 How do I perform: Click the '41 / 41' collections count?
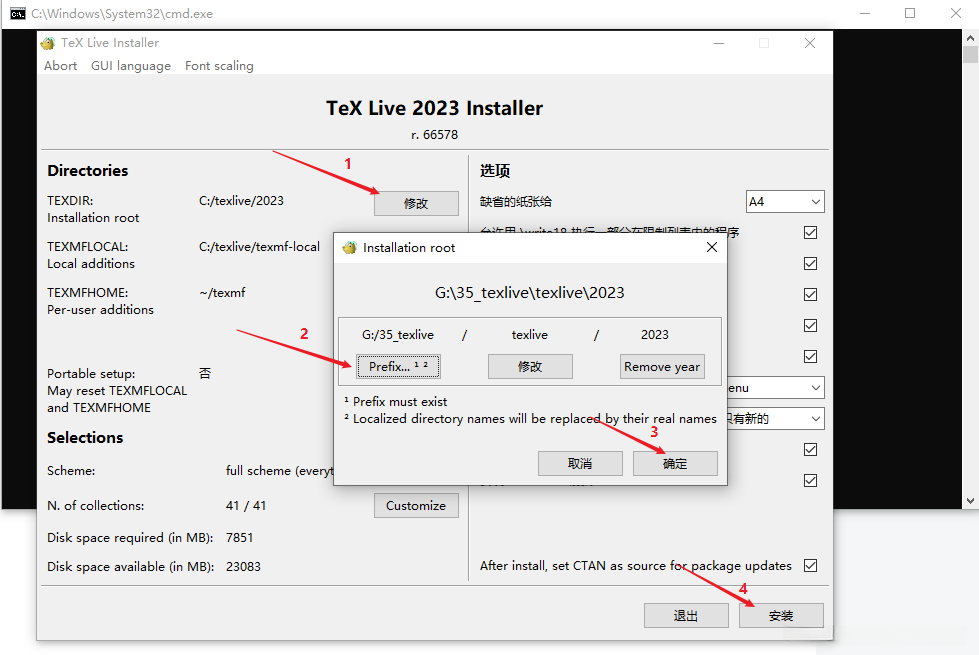(246, 506)
